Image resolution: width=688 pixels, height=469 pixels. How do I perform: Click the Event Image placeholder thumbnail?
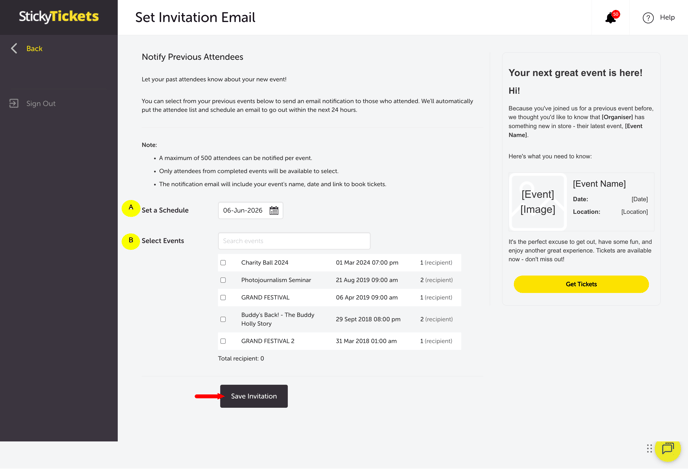pyautogui.click(x=538, y=202)
